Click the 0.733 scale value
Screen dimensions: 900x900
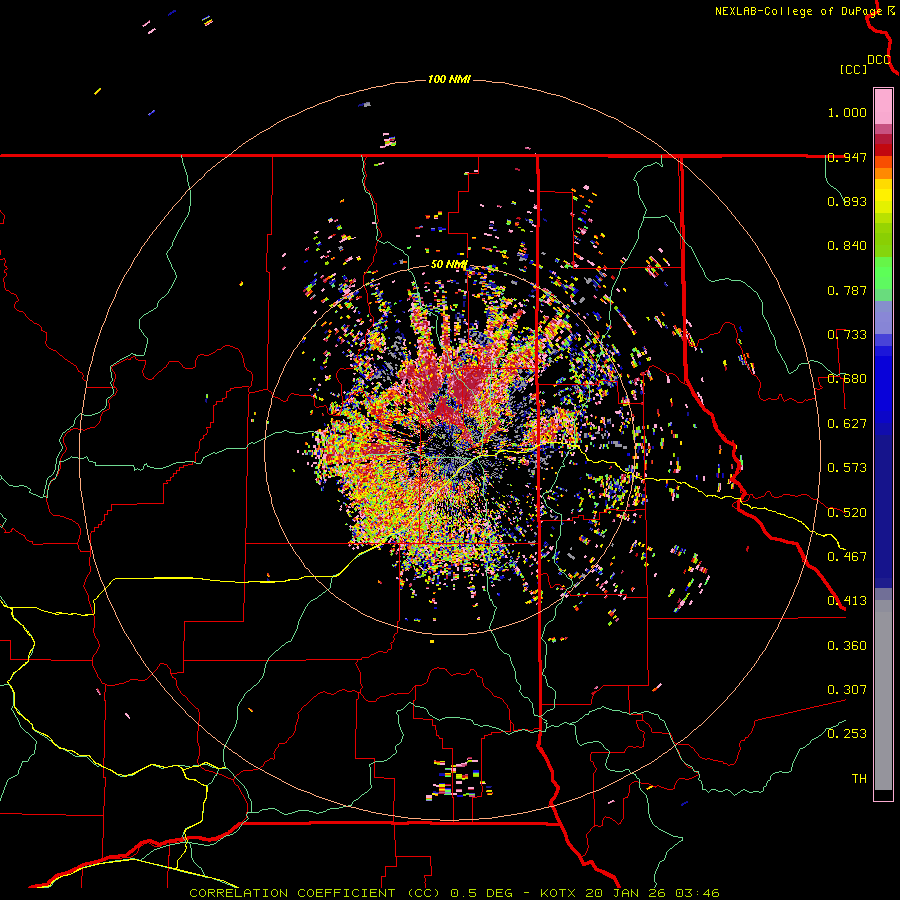tap(847, 335)
